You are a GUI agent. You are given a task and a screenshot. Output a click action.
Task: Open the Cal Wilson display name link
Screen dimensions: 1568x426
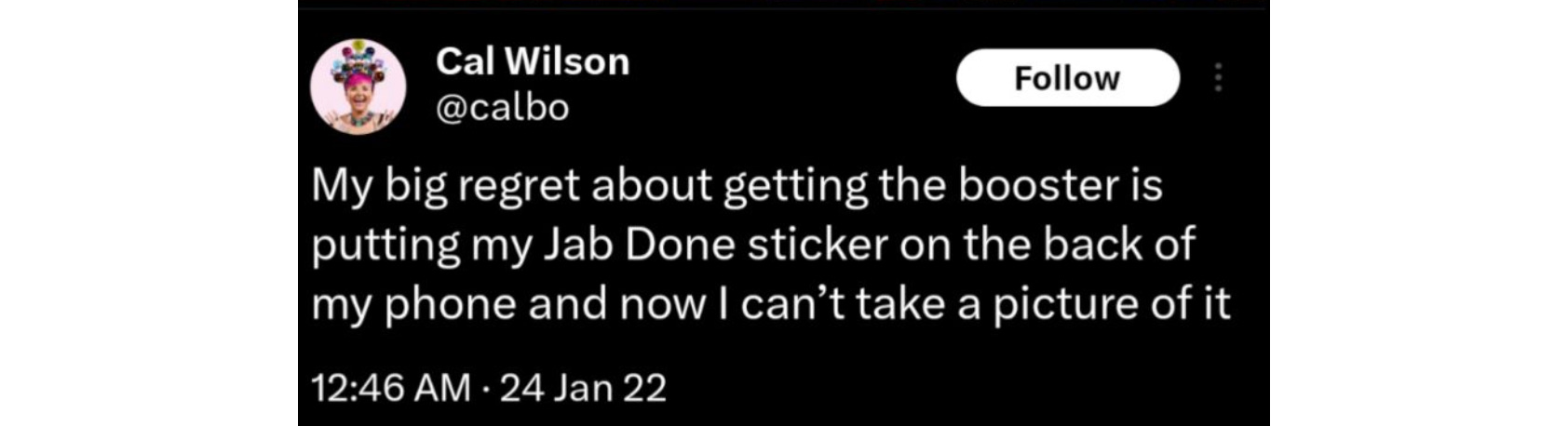point(532,61)
